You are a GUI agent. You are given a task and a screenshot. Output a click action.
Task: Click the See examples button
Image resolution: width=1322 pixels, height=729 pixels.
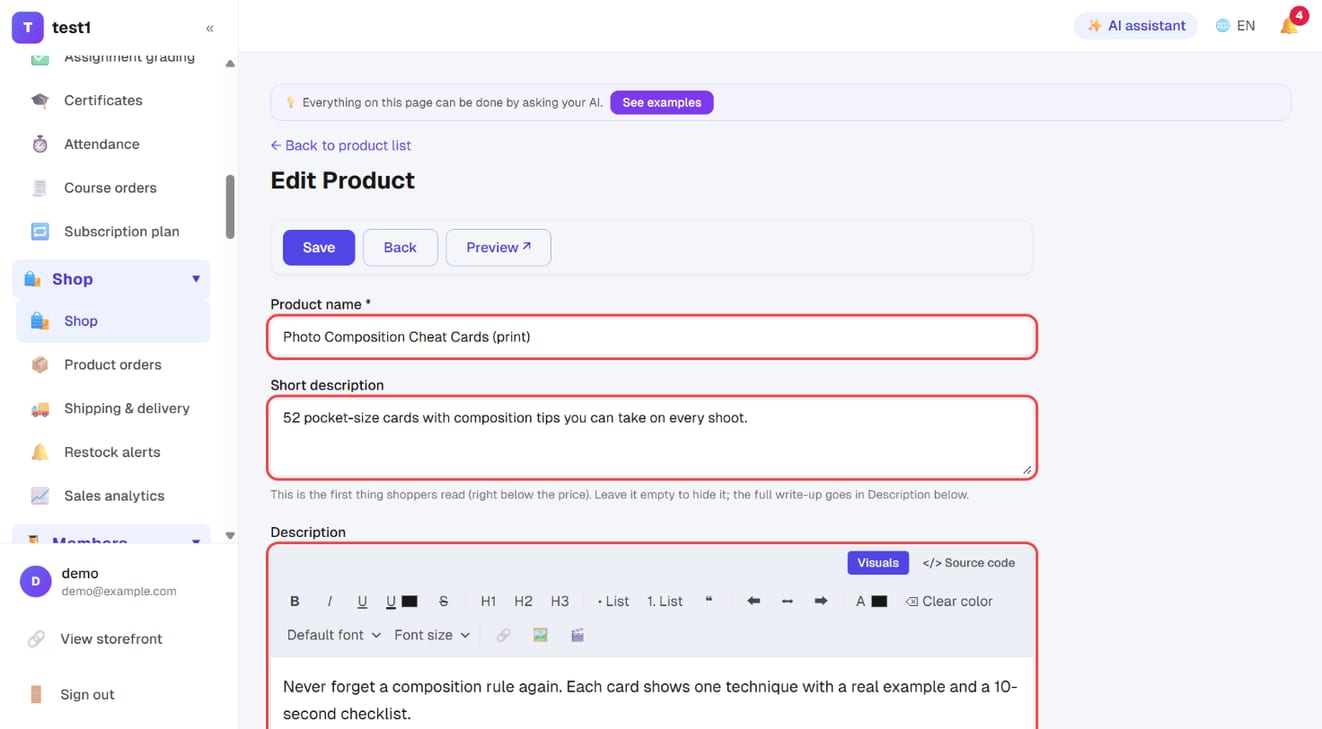[662, 102]
